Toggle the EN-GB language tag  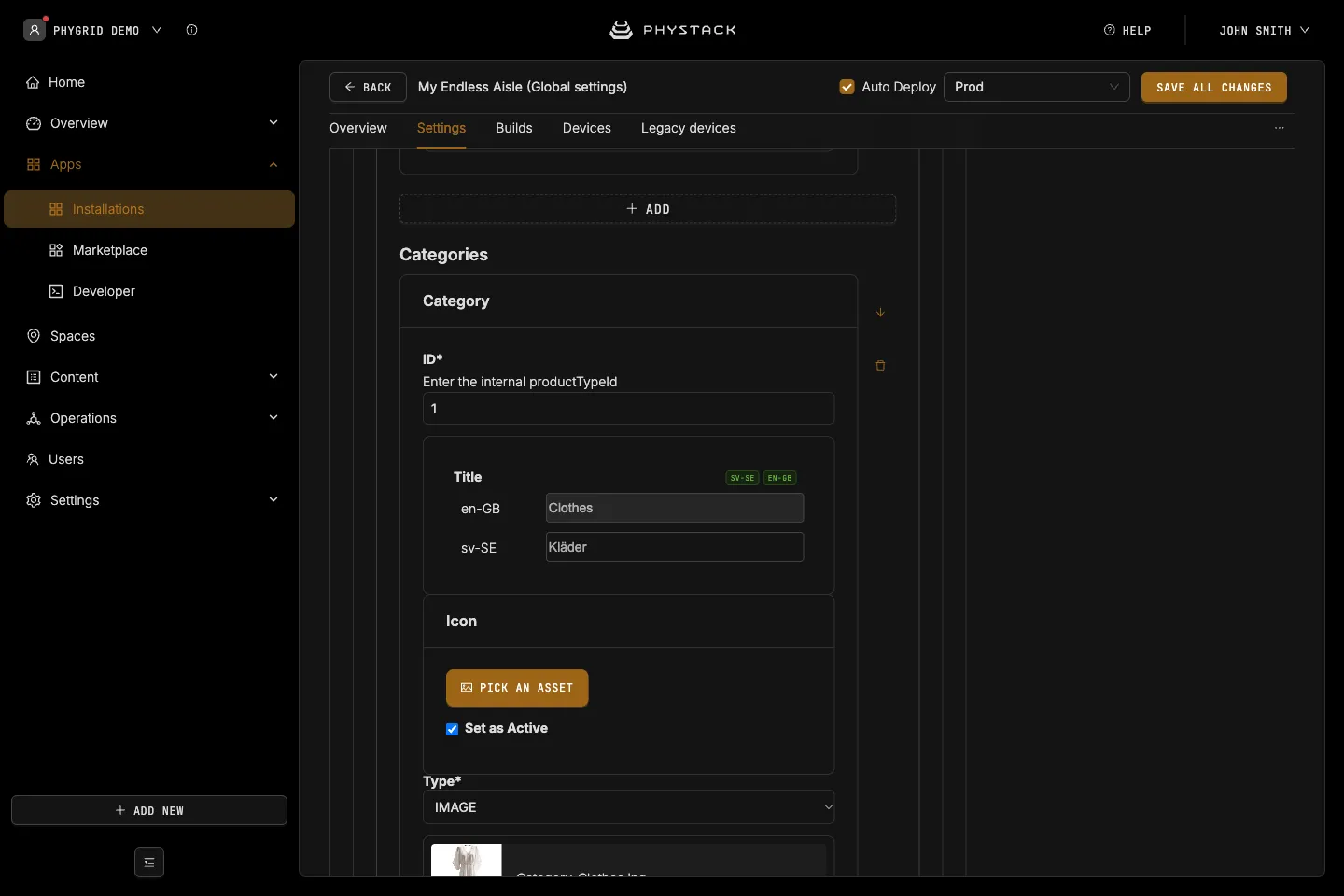click(779, 478)
